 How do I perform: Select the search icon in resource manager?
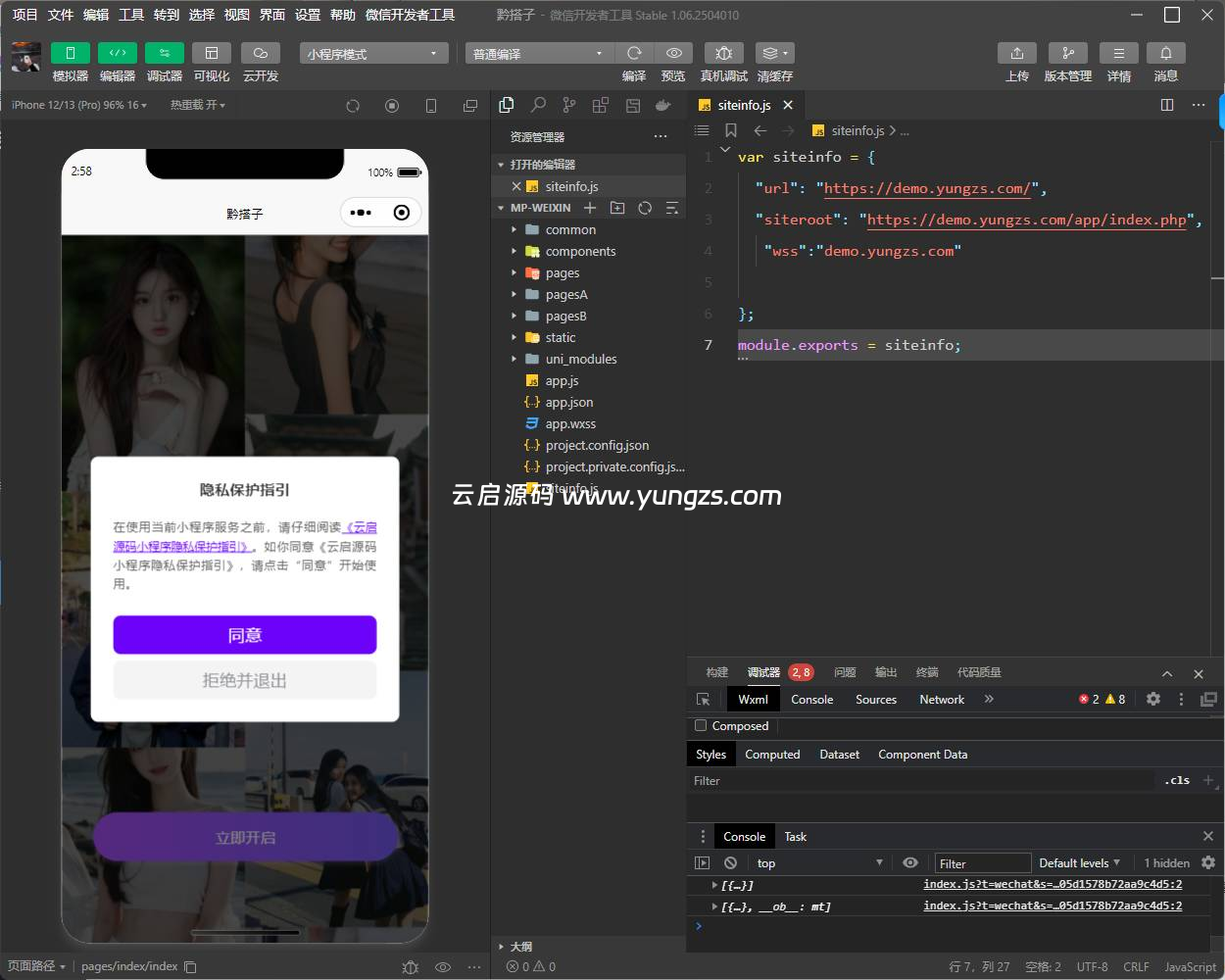point(537,105)
